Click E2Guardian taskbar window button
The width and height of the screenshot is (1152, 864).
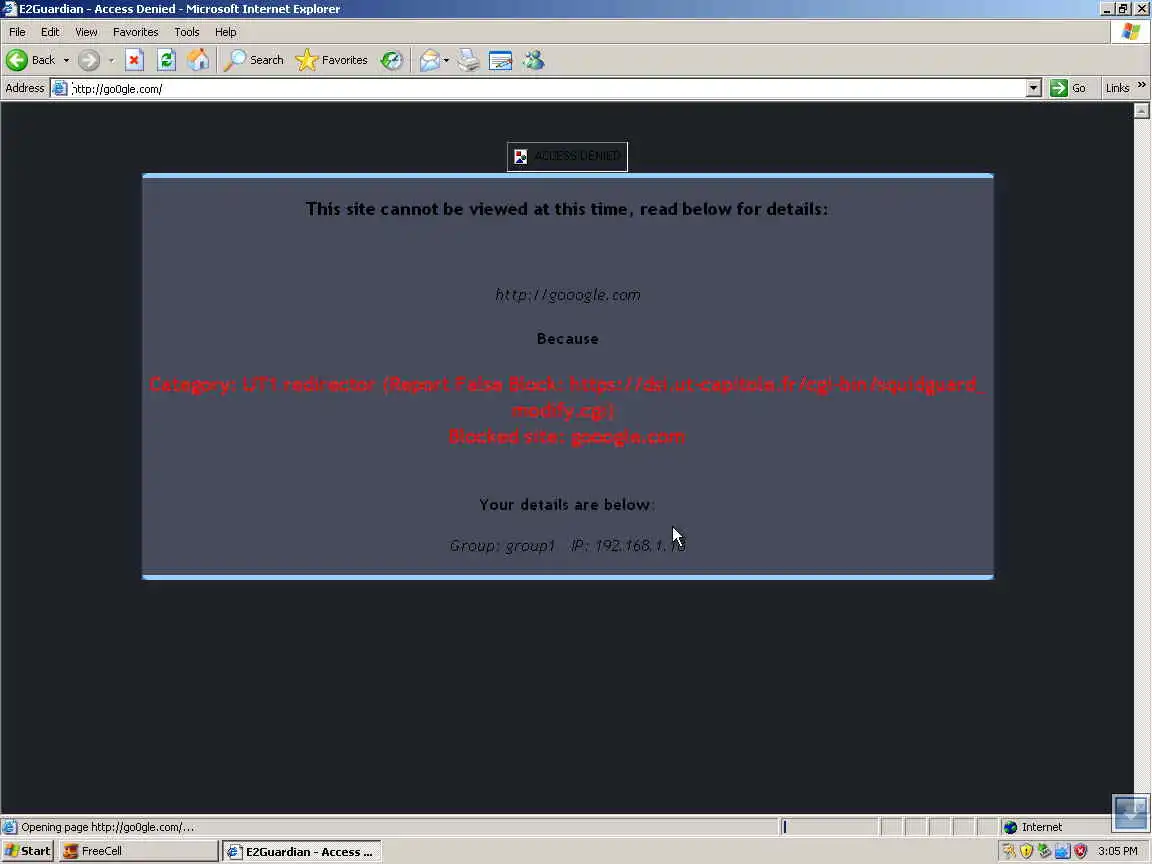(302, 852)
